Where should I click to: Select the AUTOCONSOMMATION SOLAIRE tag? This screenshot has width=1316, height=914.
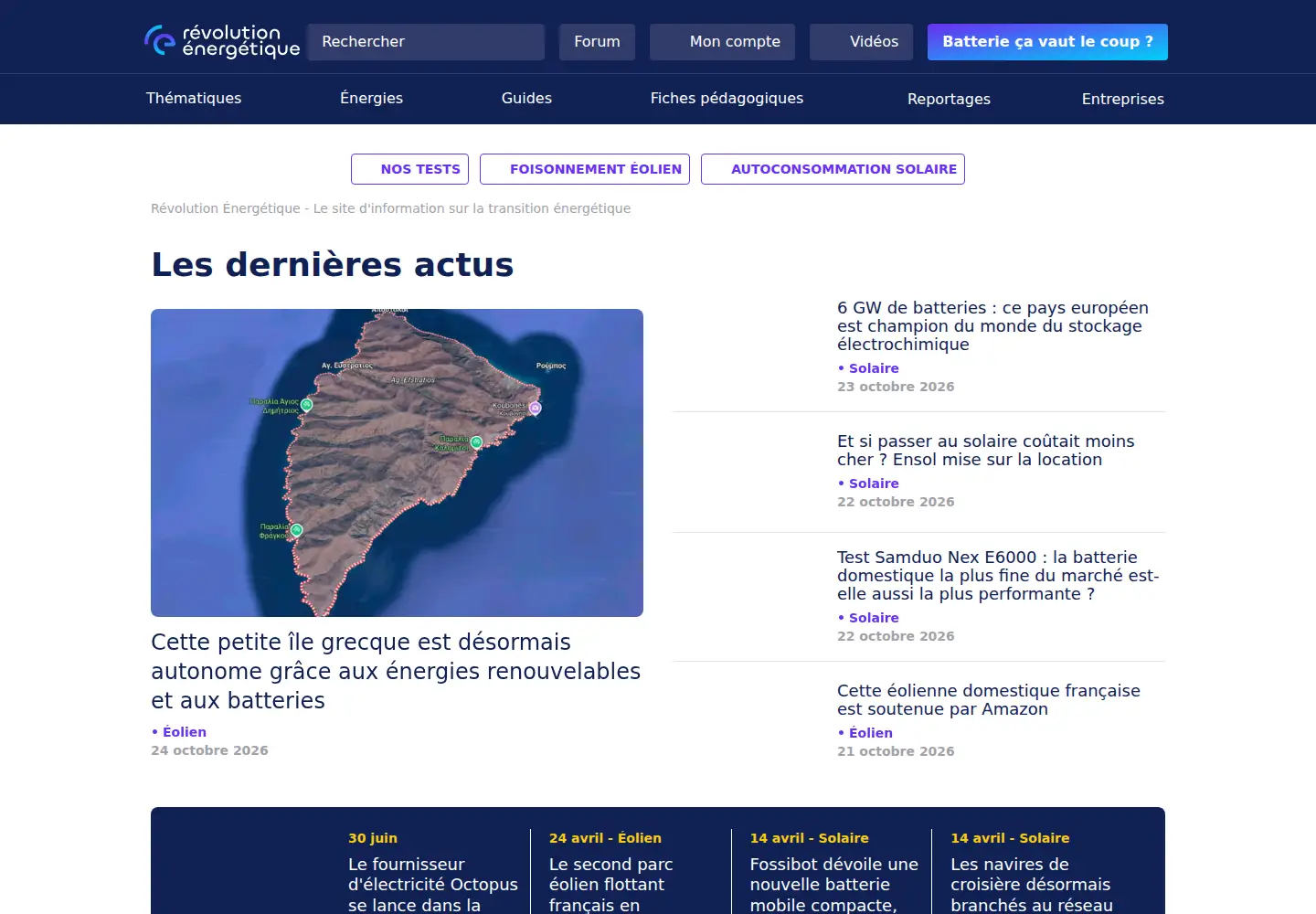[x=833, y=169]
